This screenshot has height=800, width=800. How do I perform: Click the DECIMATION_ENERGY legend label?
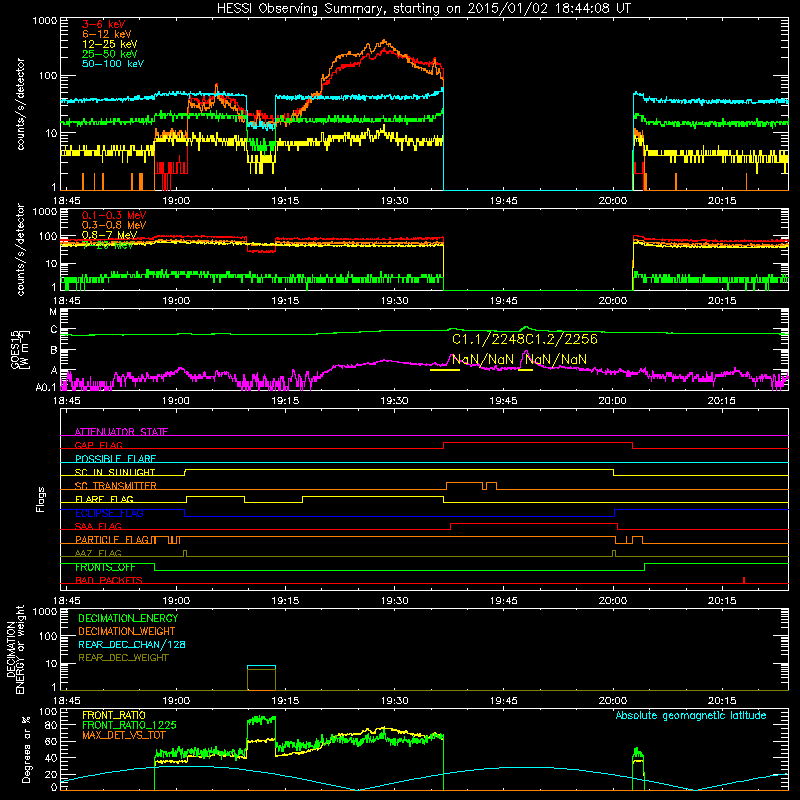pos(128,618)
